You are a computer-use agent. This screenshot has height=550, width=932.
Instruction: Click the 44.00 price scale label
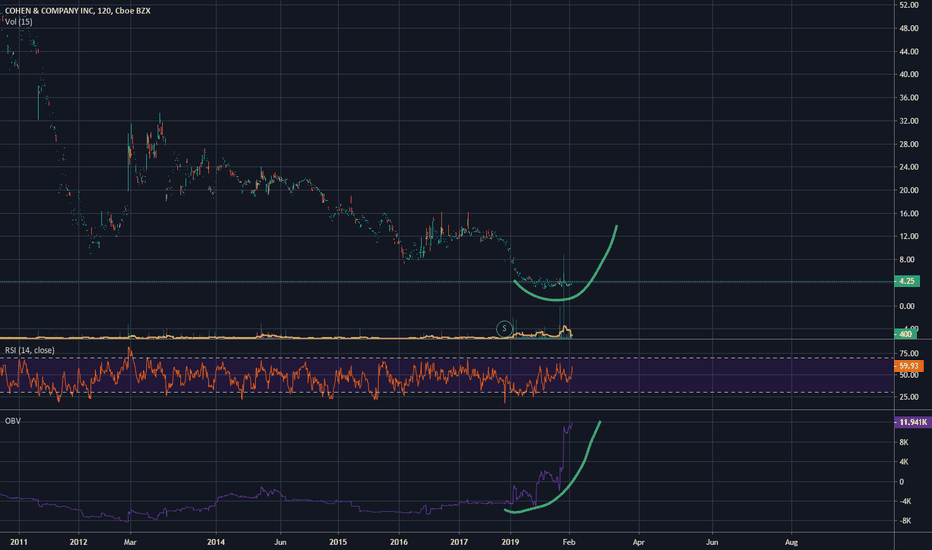click(909, 52)
